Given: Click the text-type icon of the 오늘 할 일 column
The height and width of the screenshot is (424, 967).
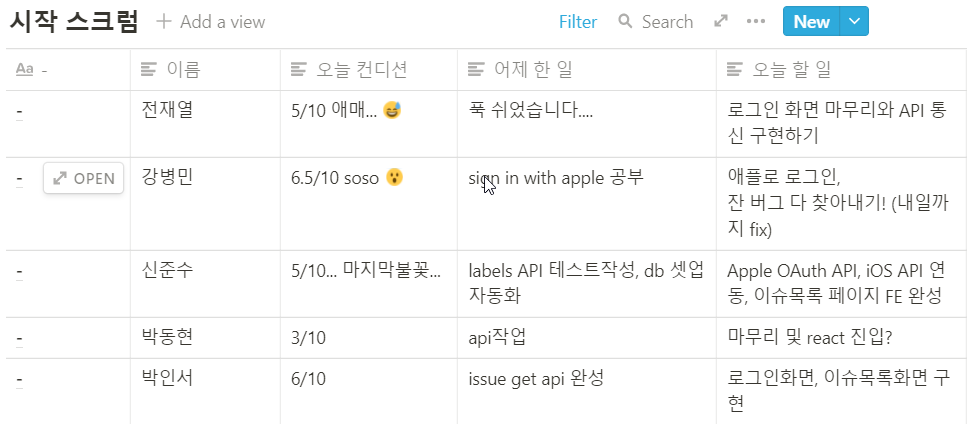Looking at the screenshot, I should [x=735, y=69].
